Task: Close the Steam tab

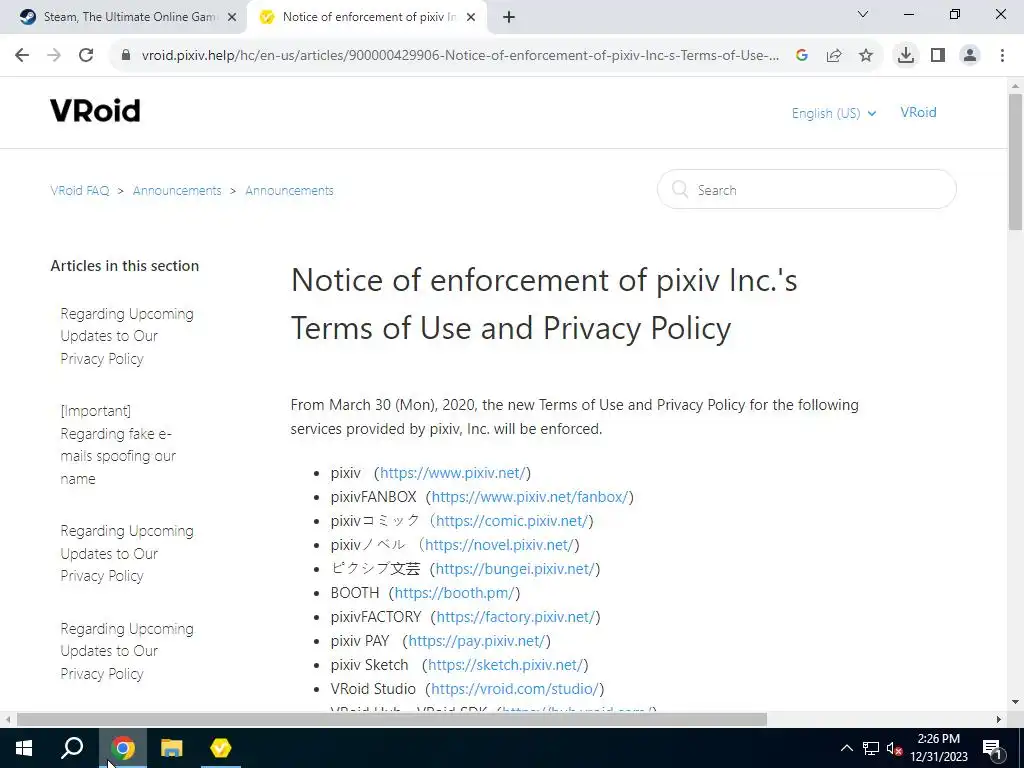Action: [232, 18]
